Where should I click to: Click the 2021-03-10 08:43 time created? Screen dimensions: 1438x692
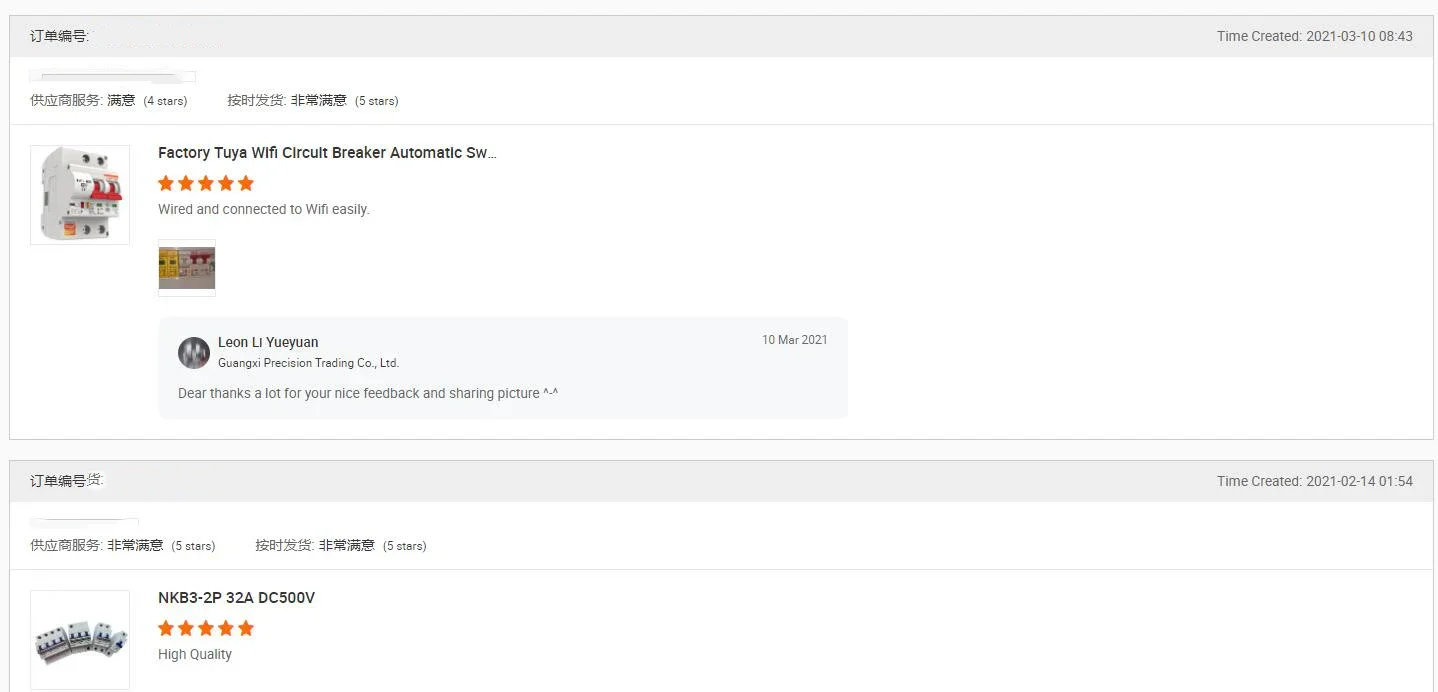coord(1314,36)
